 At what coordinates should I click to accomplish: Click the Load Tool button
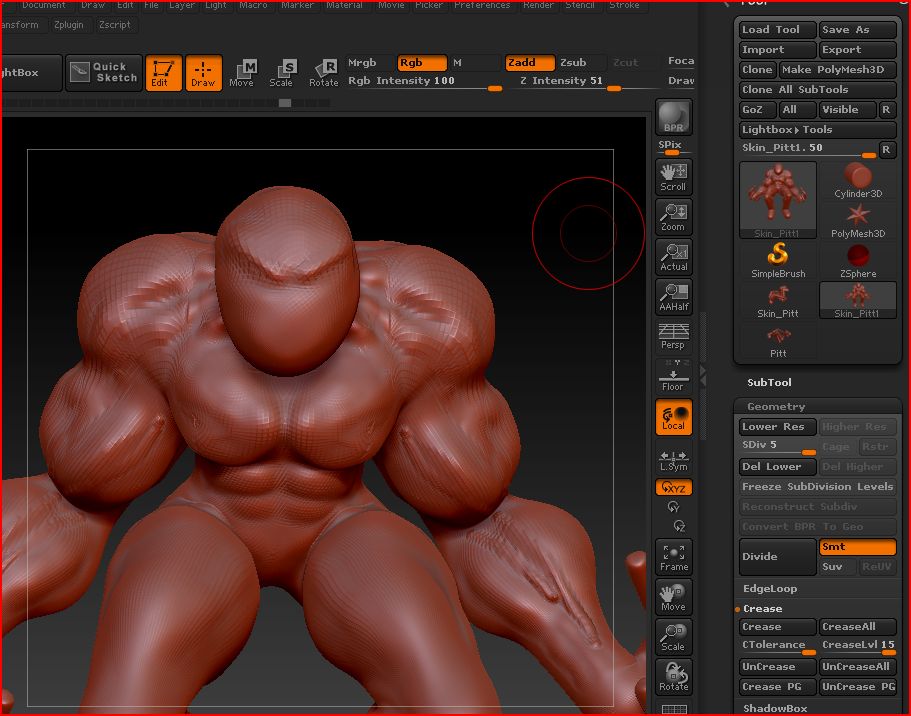(777, 30)
